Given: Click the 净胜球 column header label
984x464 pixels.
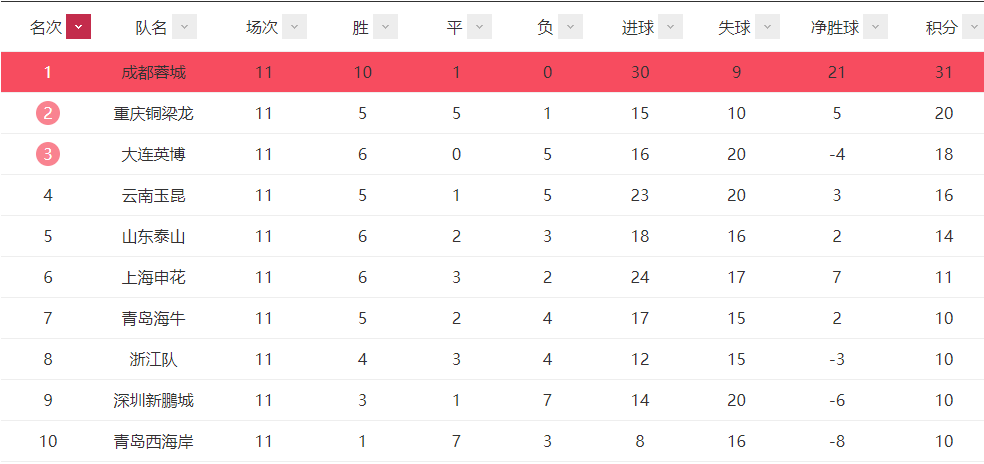Looking at the screenshot, I should click(x=835, y=28).
